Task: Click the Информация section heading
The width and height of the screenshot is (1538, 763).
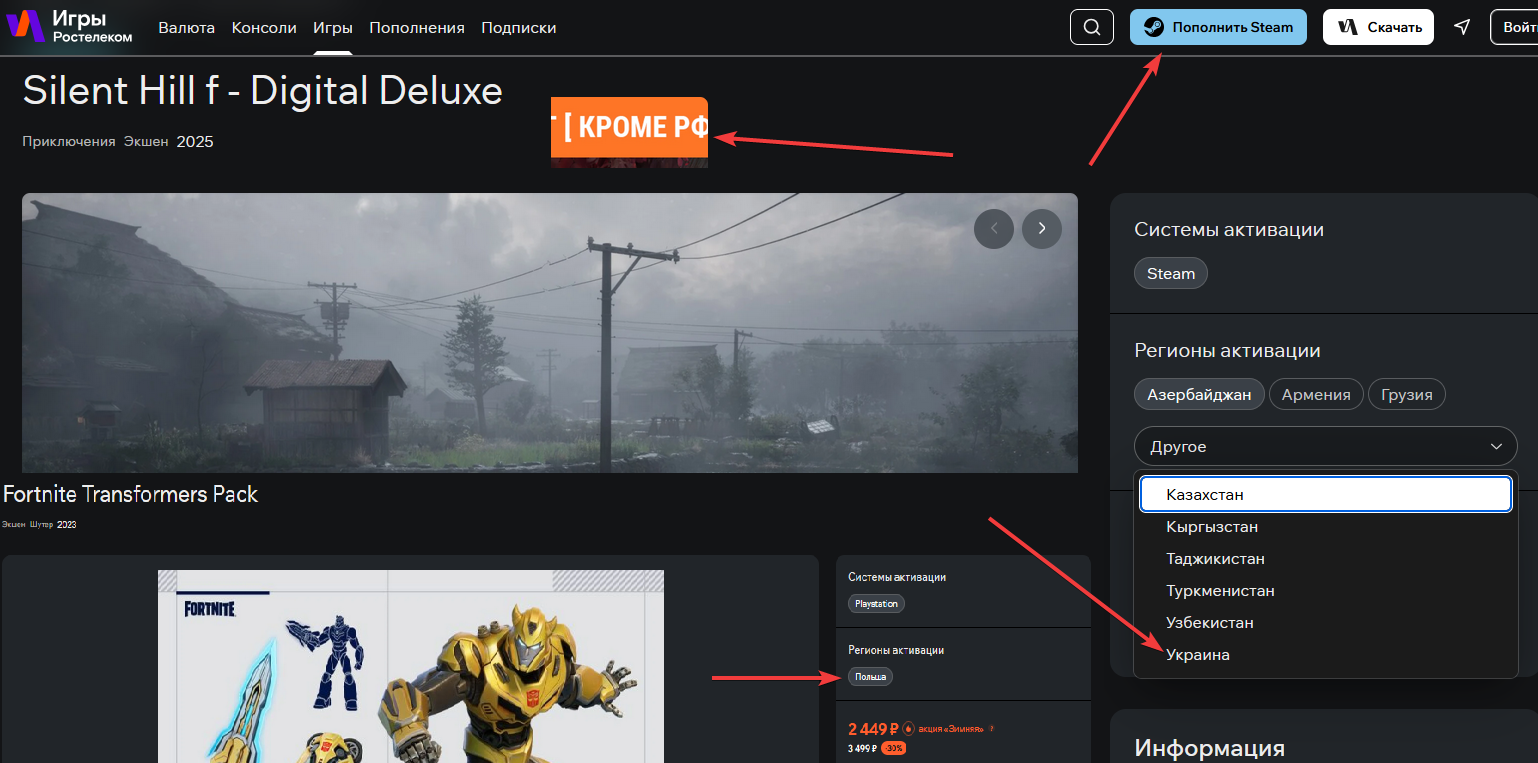Action: (1209, 748)
